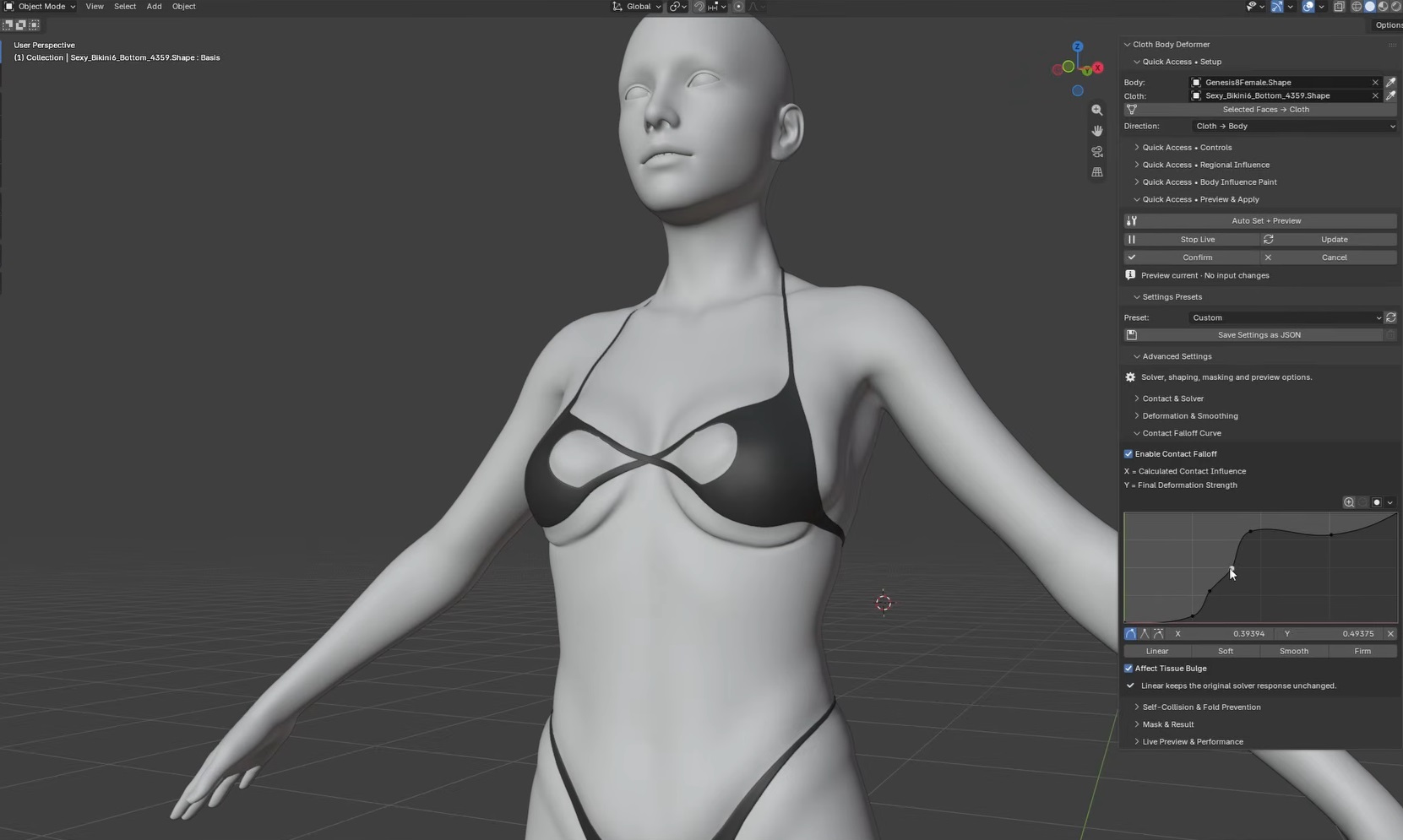This screenshot has width=1403, height=840.
Task: Click the curve point Y value field
Action: tap(1328, 633)
